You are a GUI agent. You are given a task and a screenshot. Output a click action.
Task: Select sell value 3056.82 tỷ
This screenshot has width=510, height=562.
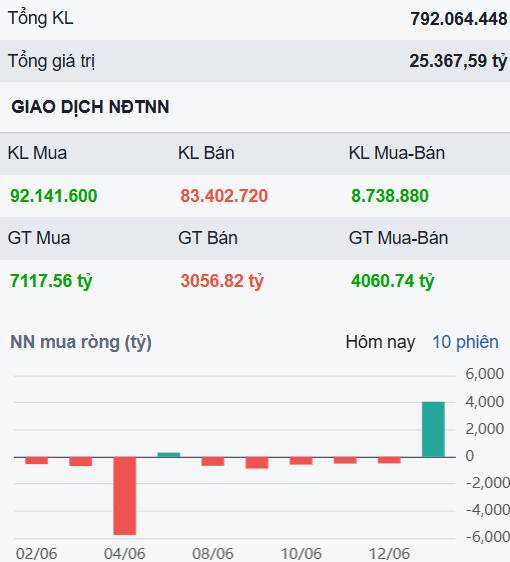[x=222, y=281]
